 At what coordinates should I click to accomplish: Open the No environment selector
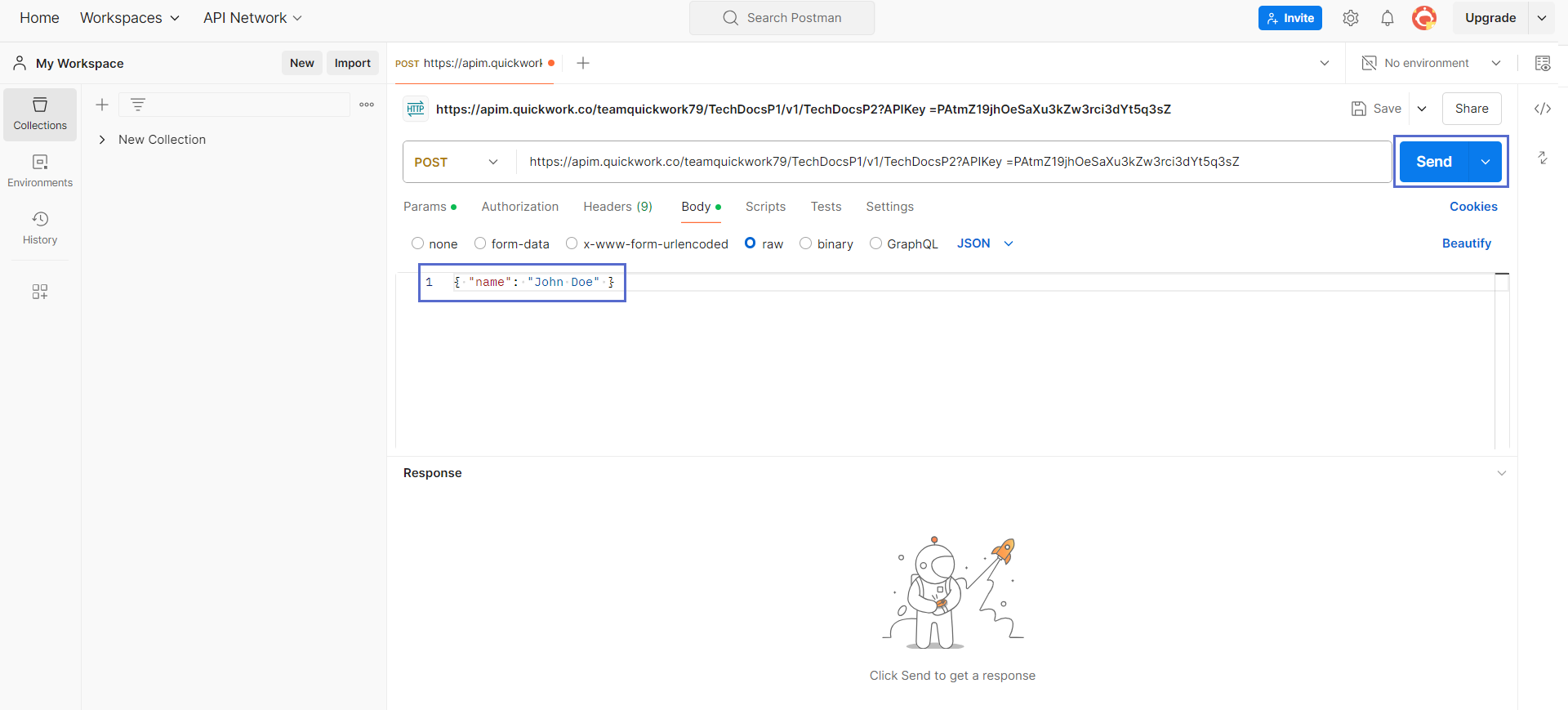pos(1431,63)
